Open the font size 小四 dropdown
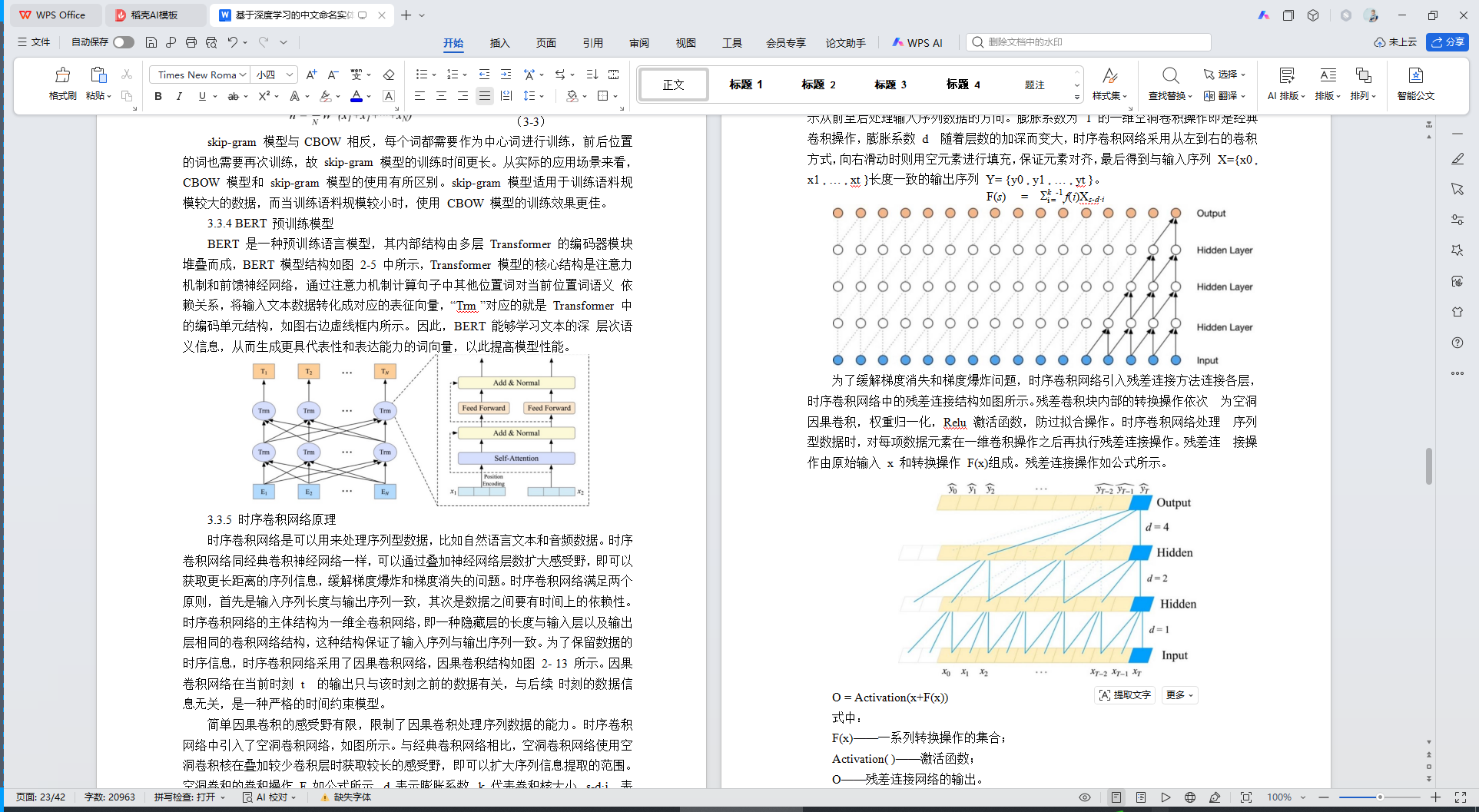This screenshot has height=812, width=1479. coord(290,75)
